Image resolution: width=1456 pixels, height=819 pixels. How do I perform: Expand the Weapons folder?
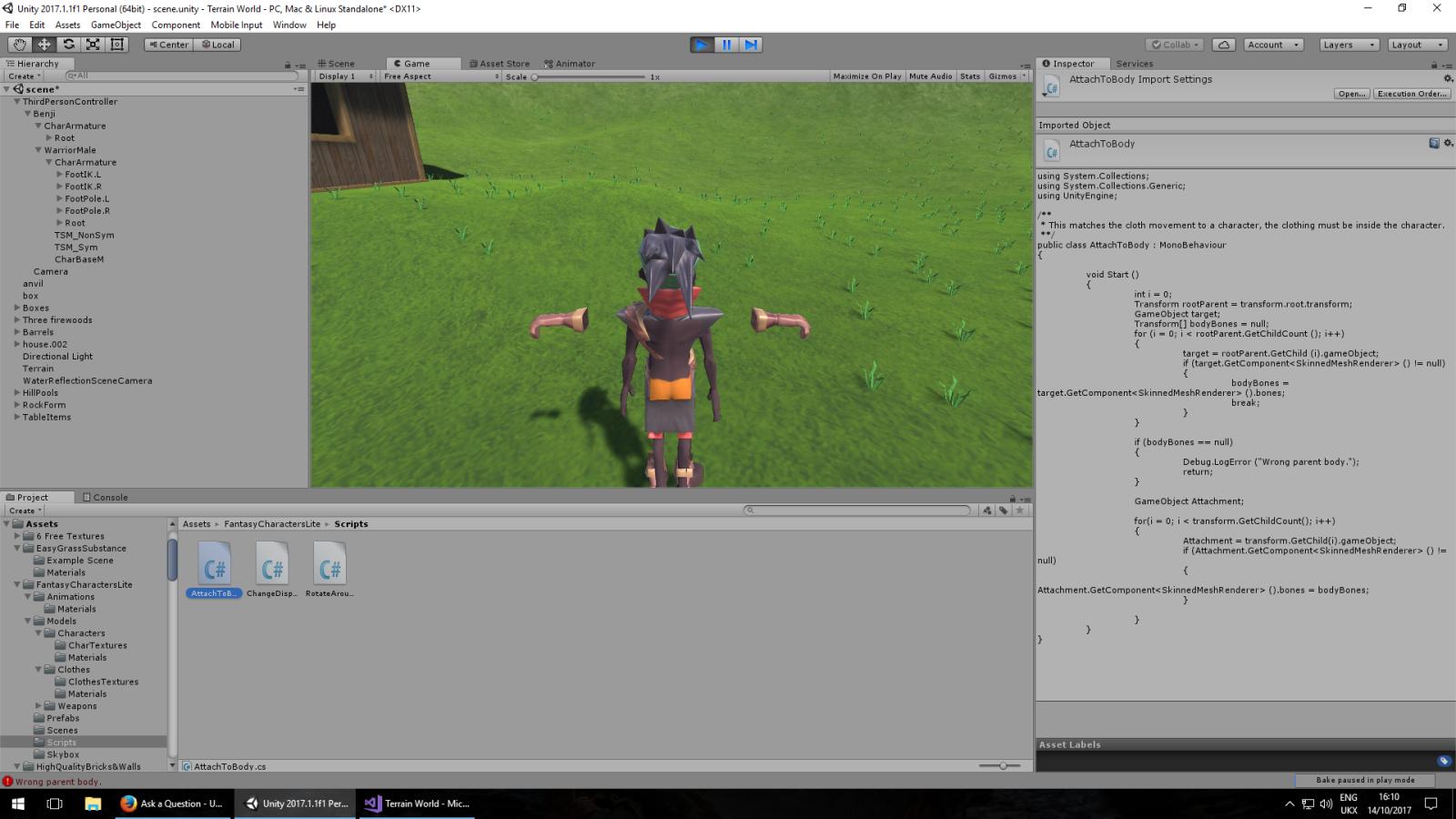point(39,706)
